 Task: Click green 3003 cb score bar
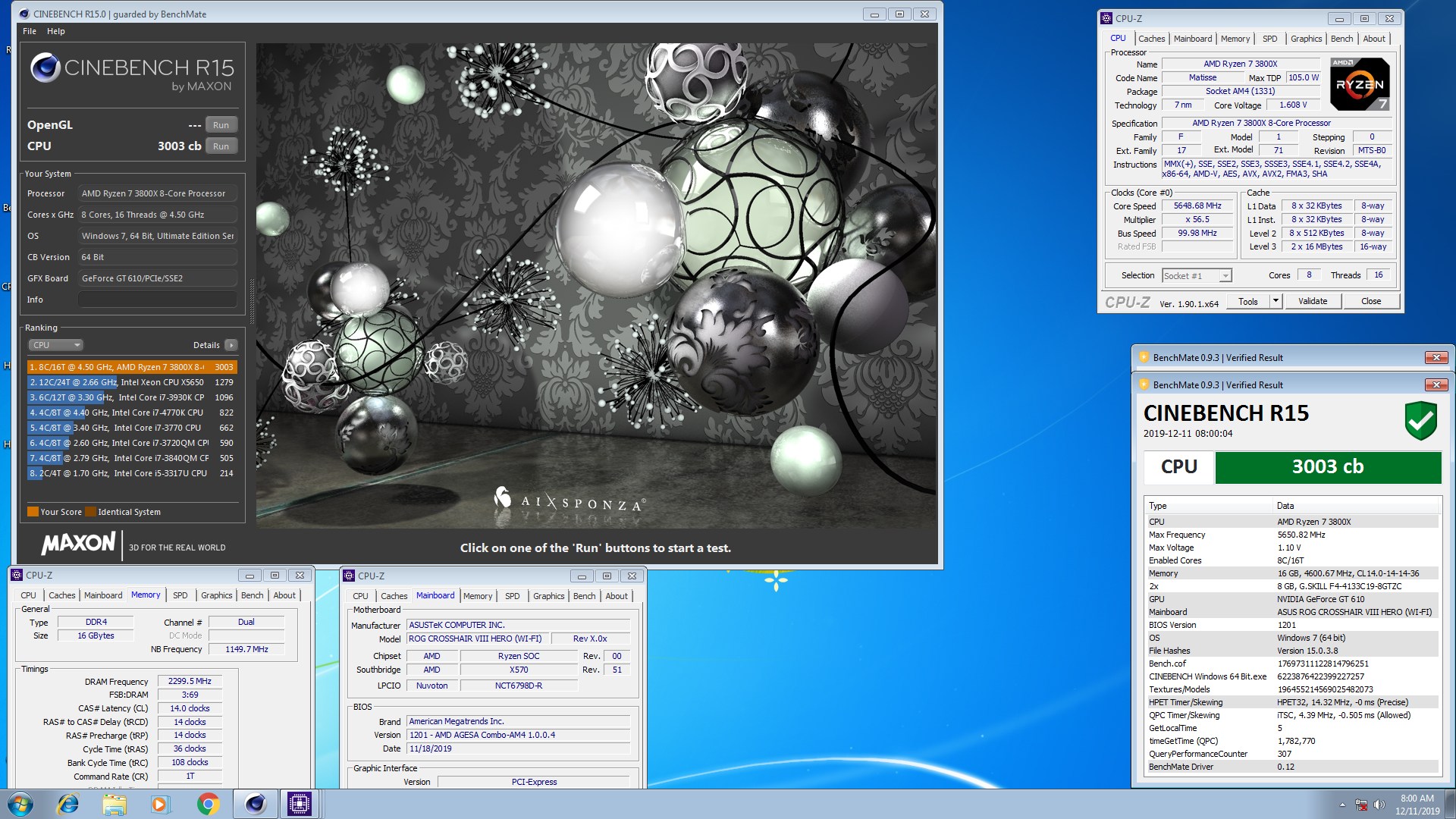coord(1328,467)
